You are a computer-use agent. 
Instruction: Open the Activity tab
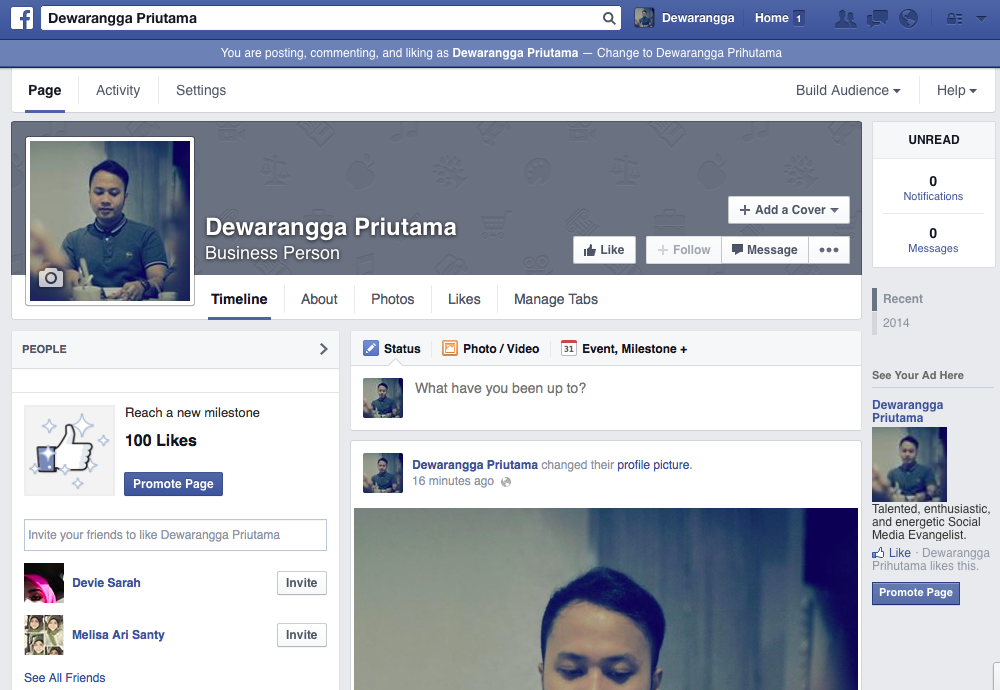(x=117, y=90)
